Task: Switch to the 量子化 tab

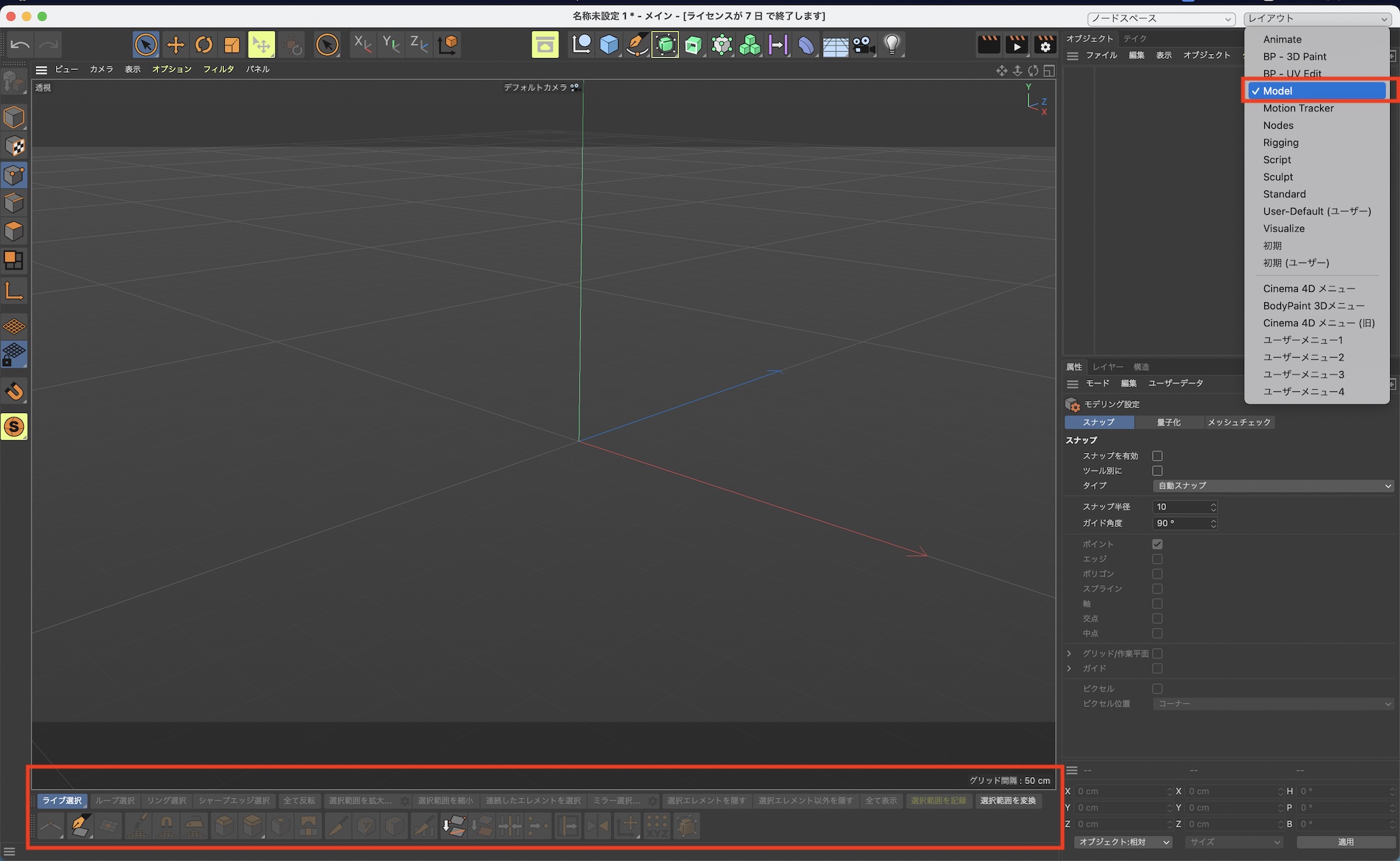Action: [x=1168, y=422]
